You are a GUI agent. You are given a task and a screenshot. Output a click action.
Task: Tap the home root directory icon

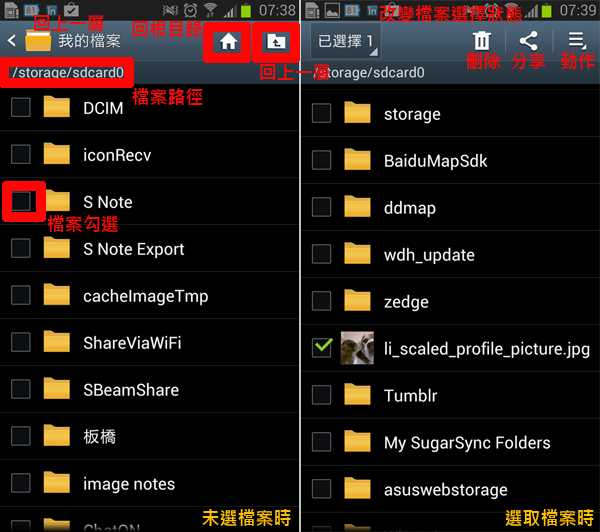click(228, 42)
